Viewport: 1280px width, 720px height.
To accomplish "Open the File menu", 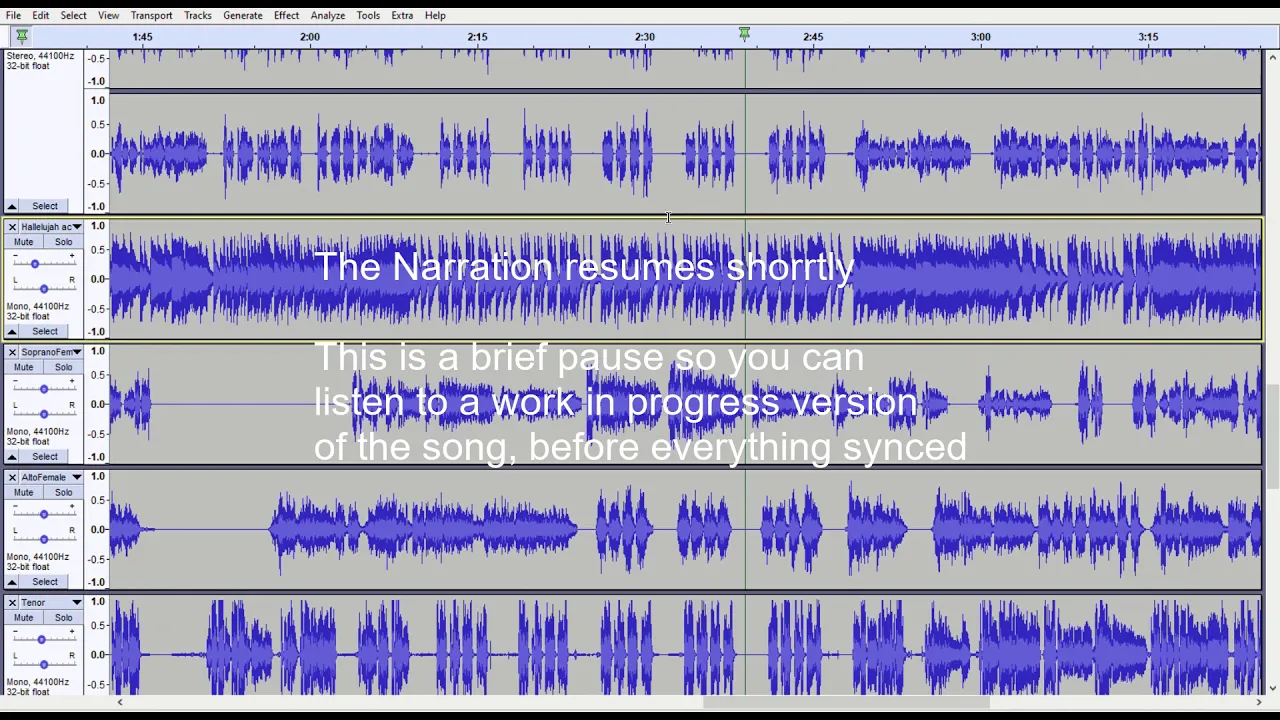I will point(13,15).
